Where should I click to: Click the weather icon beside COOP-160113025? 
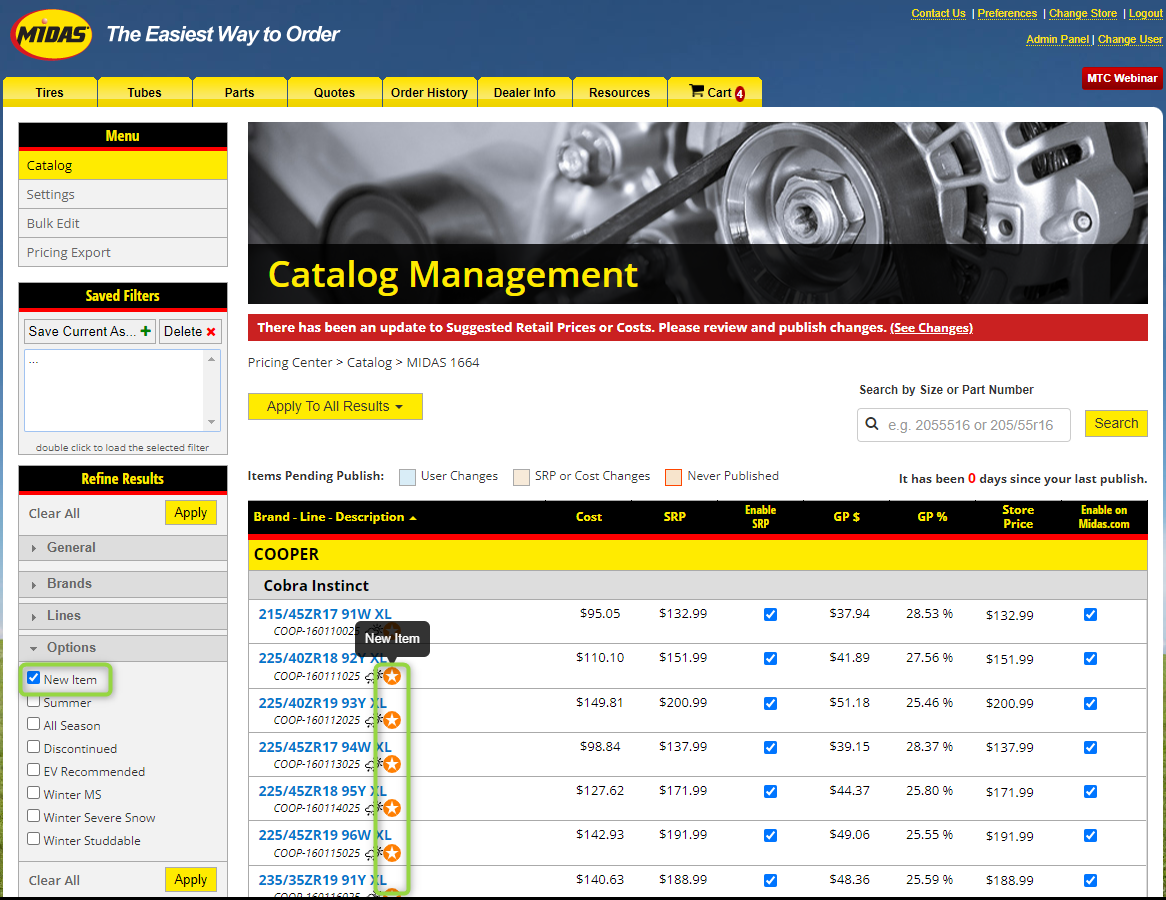click(x=373, y=764)
